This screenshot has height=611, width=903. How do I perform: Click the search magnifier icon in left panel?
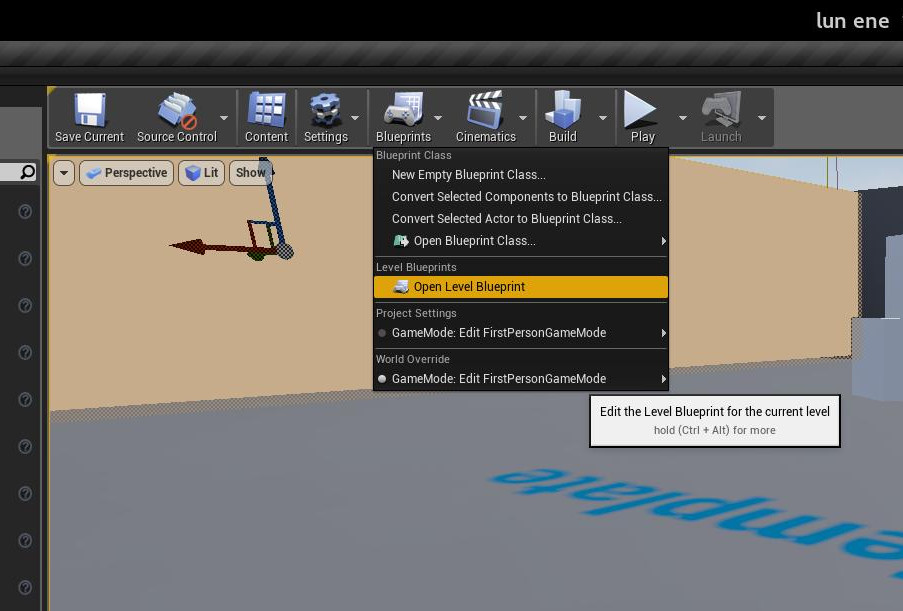[27, 172]
